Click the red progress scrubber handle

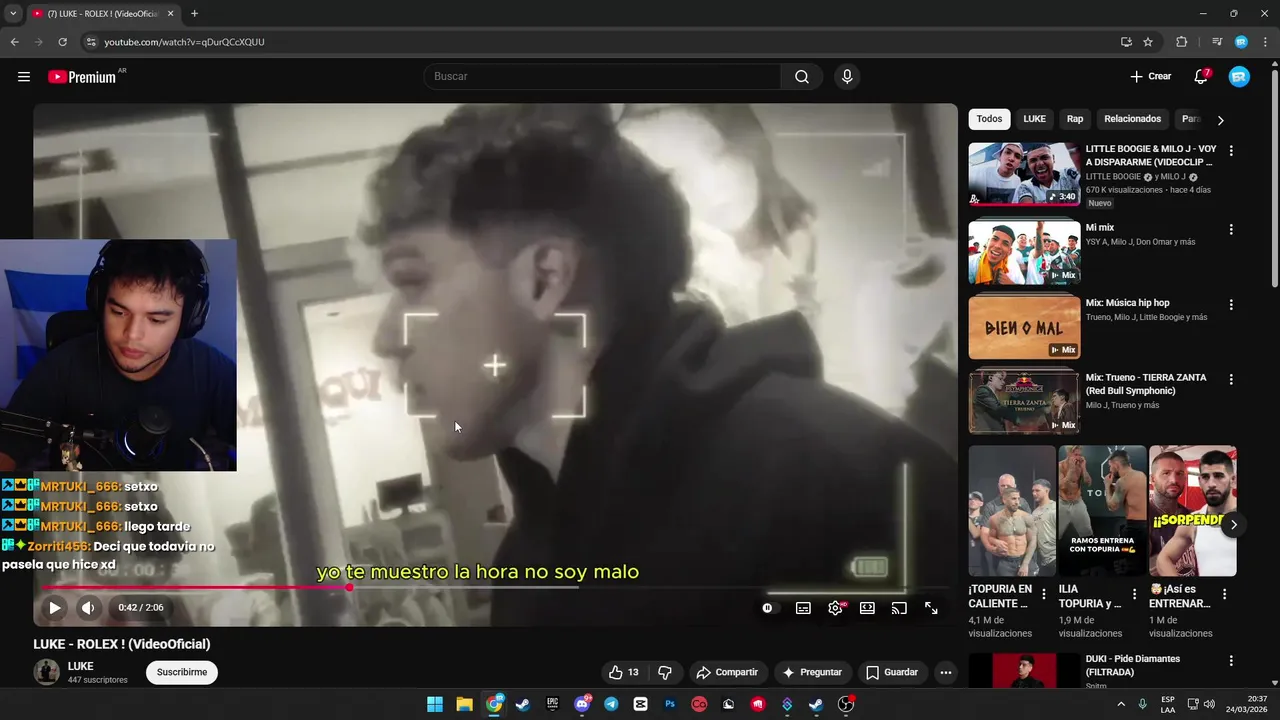[x=349, y=587]
